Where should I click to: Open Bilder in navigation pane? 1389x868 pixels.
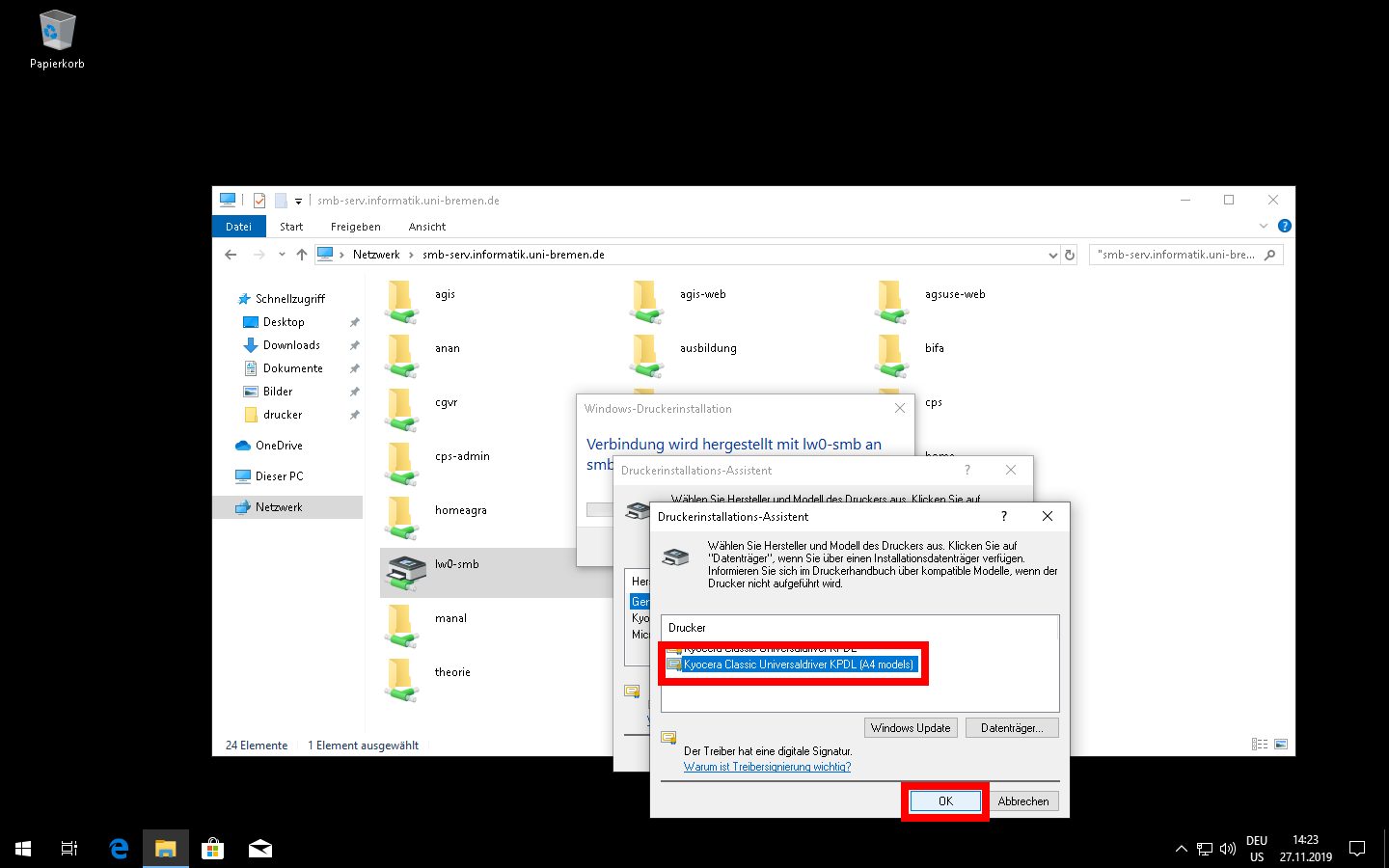point(278,392)
